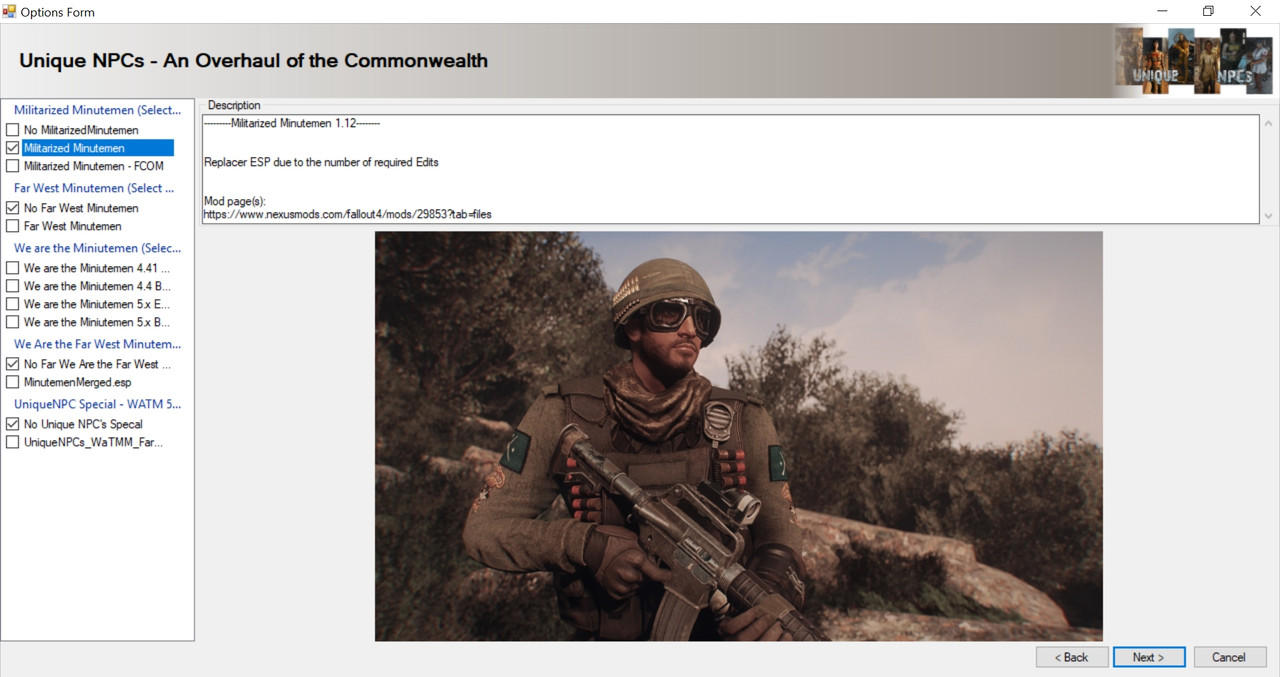1280x677 pixels.
Task: Click the nexusmods.com mod page URL
Action: 347,214
